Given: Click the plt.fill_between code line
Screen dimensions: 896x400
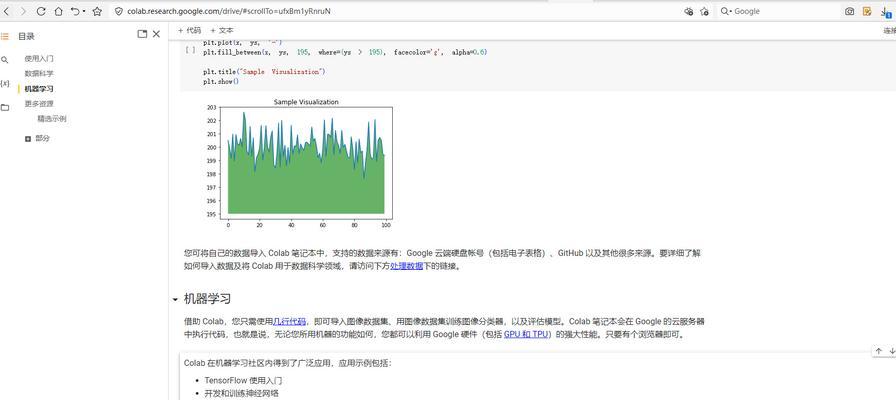Looking at the screenshot, I should (x=345, y=52).
